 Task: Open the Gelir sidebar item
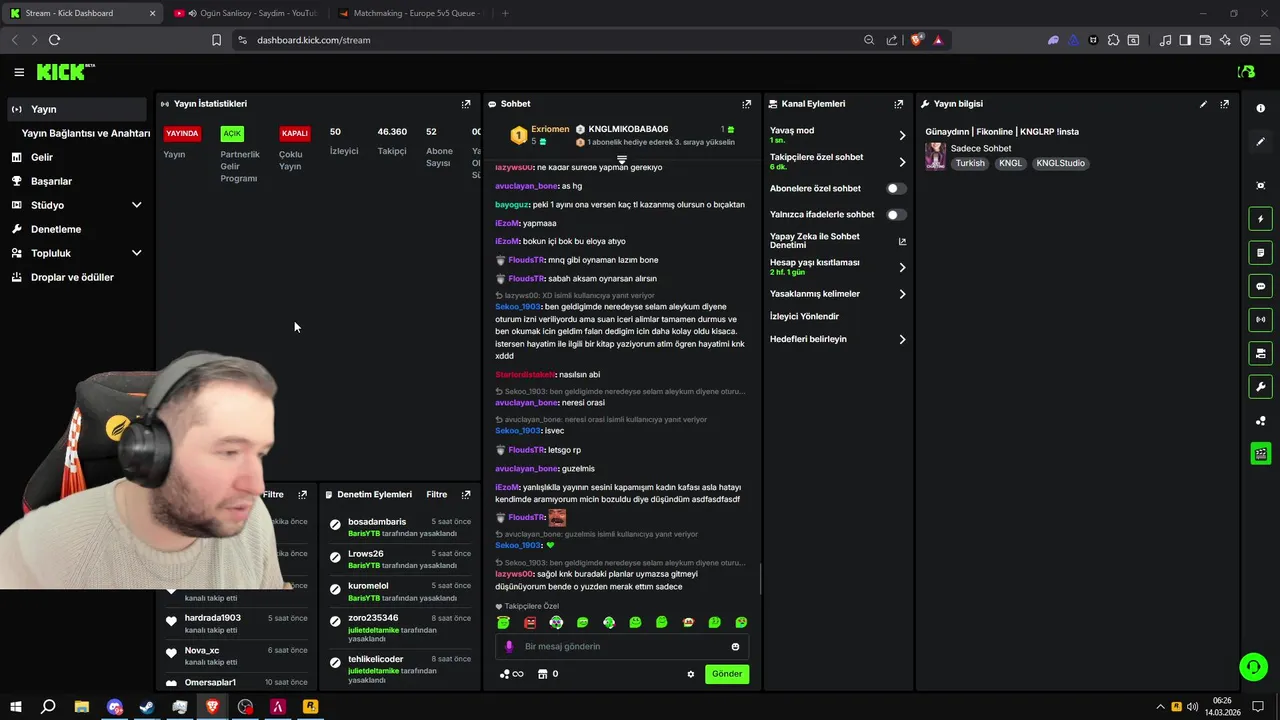point(77,157)
